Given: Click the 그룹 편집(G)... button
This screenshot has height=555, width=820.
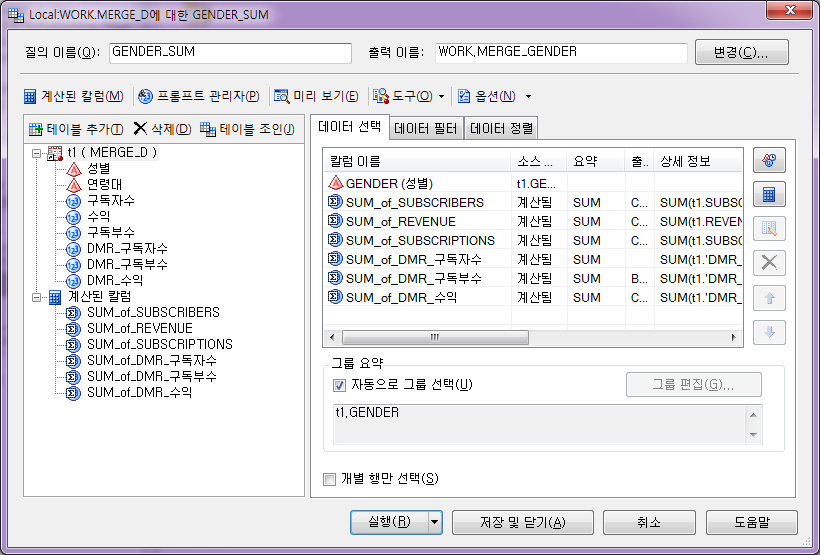Looking at the screenshot, I should point(693,385).
